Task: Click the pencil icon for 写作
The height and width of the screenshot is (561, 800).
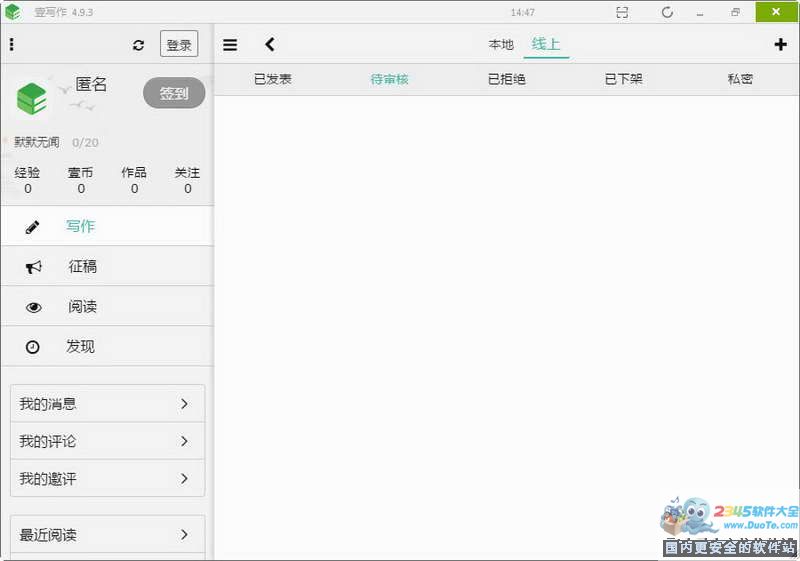Action: pos(32,227)
